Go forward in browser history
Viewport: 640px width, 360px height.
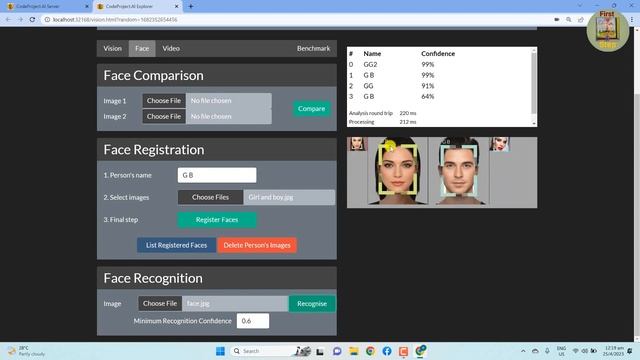pos(20,19)
